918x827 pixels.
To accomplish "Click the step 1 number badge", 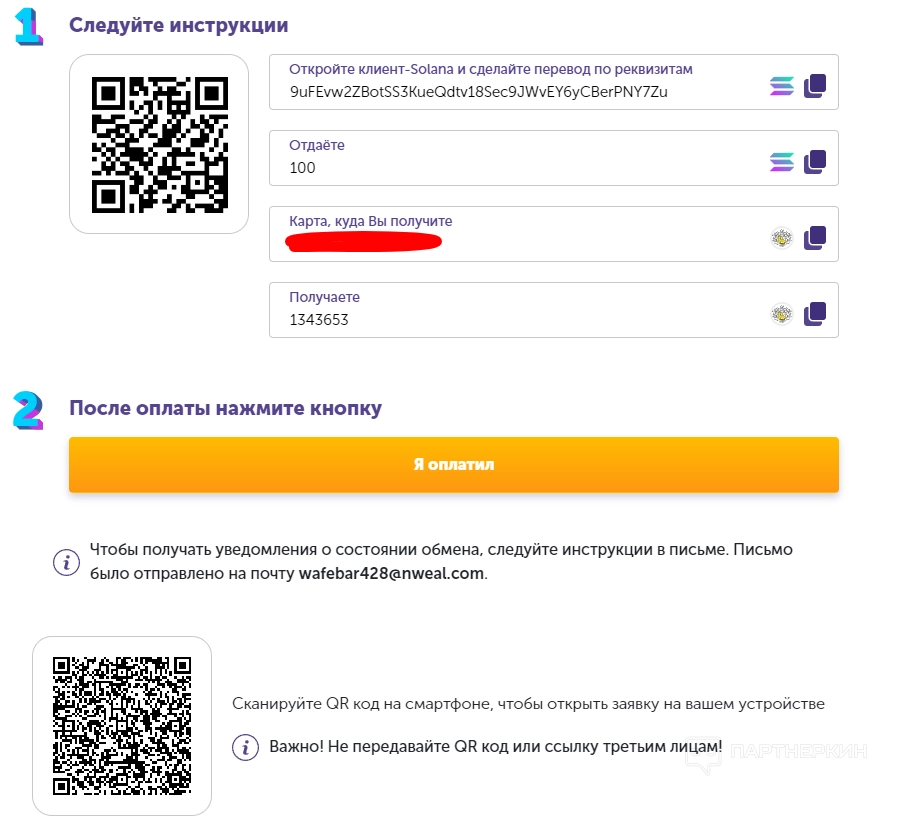I will (29, 27).
